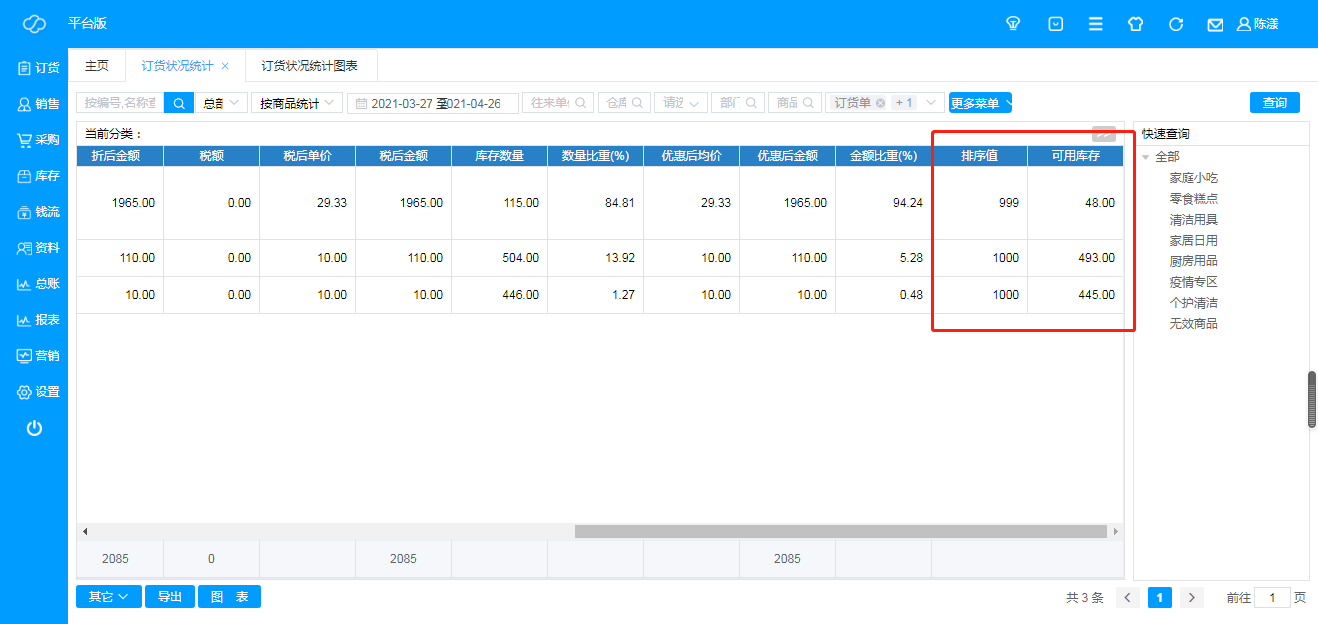Open the mail envelope icon
The width and height of the screenshot is (1318, 624).
1215,24
